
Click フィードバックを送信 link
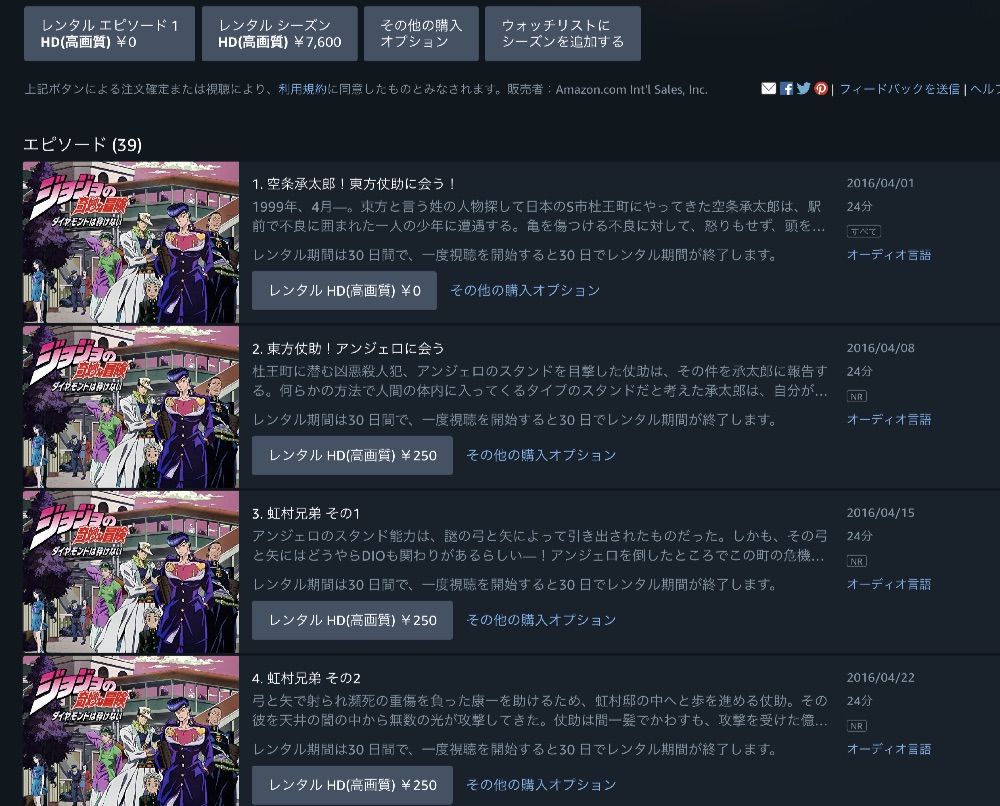pos(899,89)
